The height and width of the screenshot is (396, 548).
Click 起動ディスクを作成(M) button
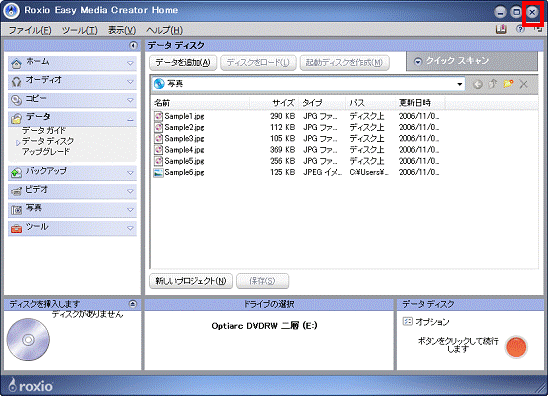(344, 63)
